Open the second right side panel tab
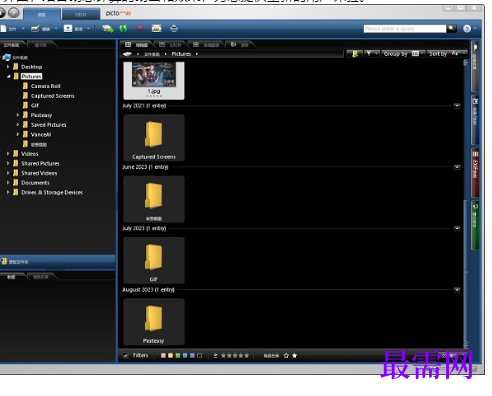 coord(475,120)
